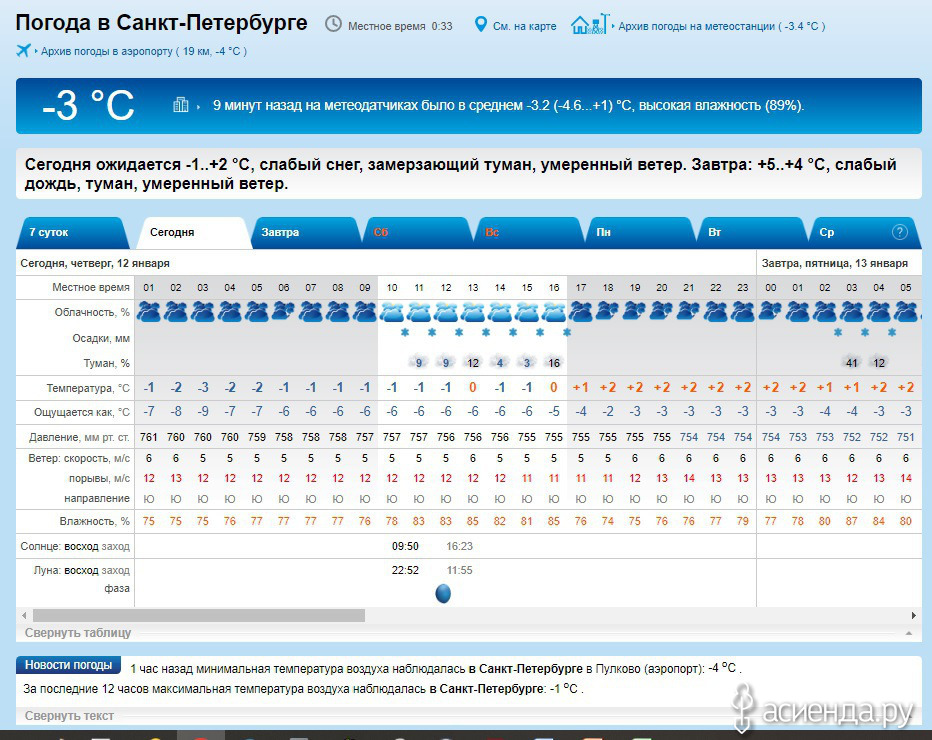Click the clock icon beside local time
The height and width of the screenshot is (740, 932).
pos(333,24)
